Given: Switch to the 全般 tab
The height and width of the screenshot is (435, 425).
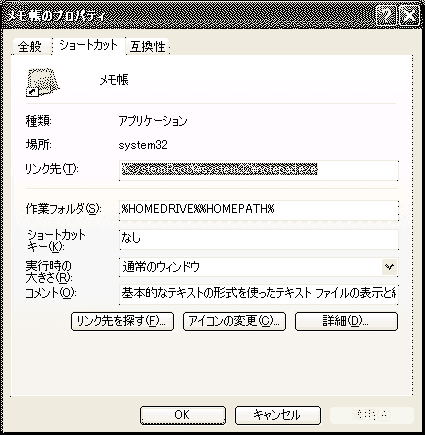Looking at the screenshot, I should pos(30,46).
